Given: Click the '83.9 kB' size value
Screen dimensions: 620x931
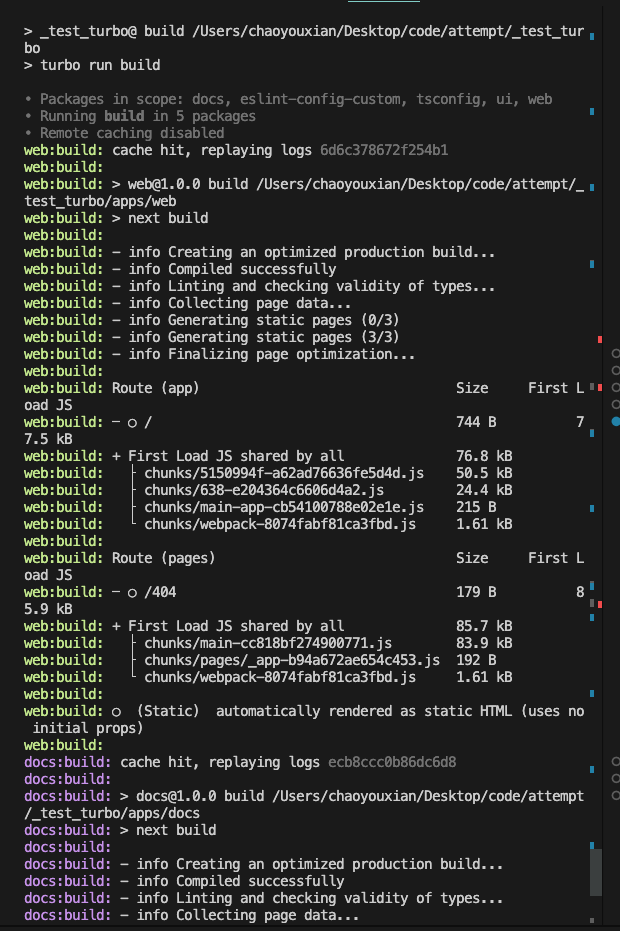Looking at the screenshot, I should click(x=484, y=643).
